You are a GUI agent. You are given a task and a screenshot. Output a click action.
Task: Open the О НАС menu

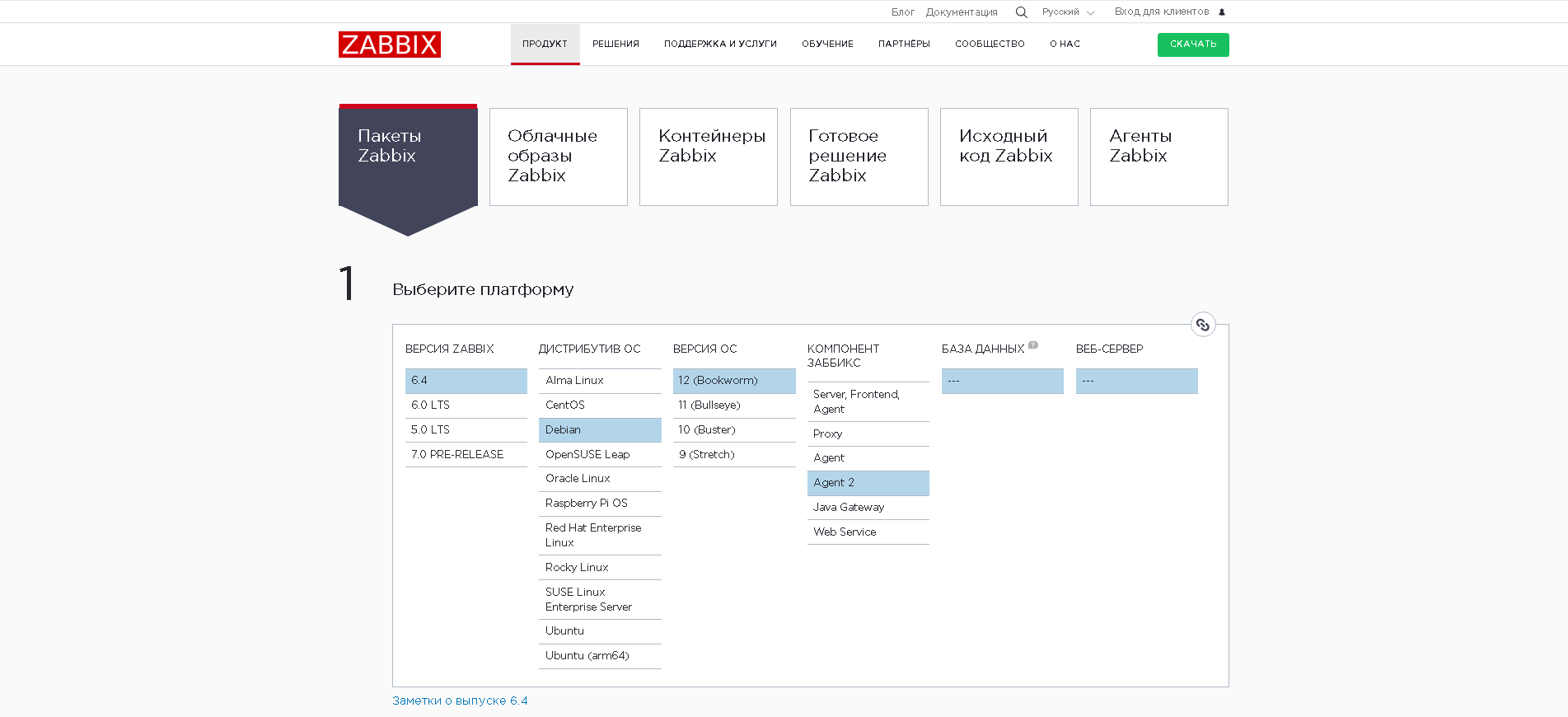(1065, 44)
